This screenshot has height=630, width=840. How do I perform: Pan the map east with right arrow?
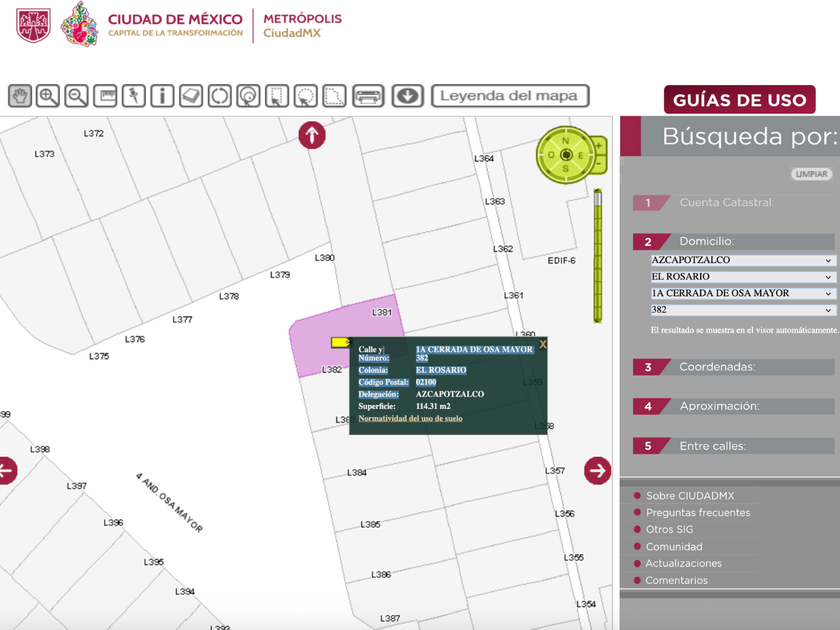pyautogui.click(x=597, y=470)
